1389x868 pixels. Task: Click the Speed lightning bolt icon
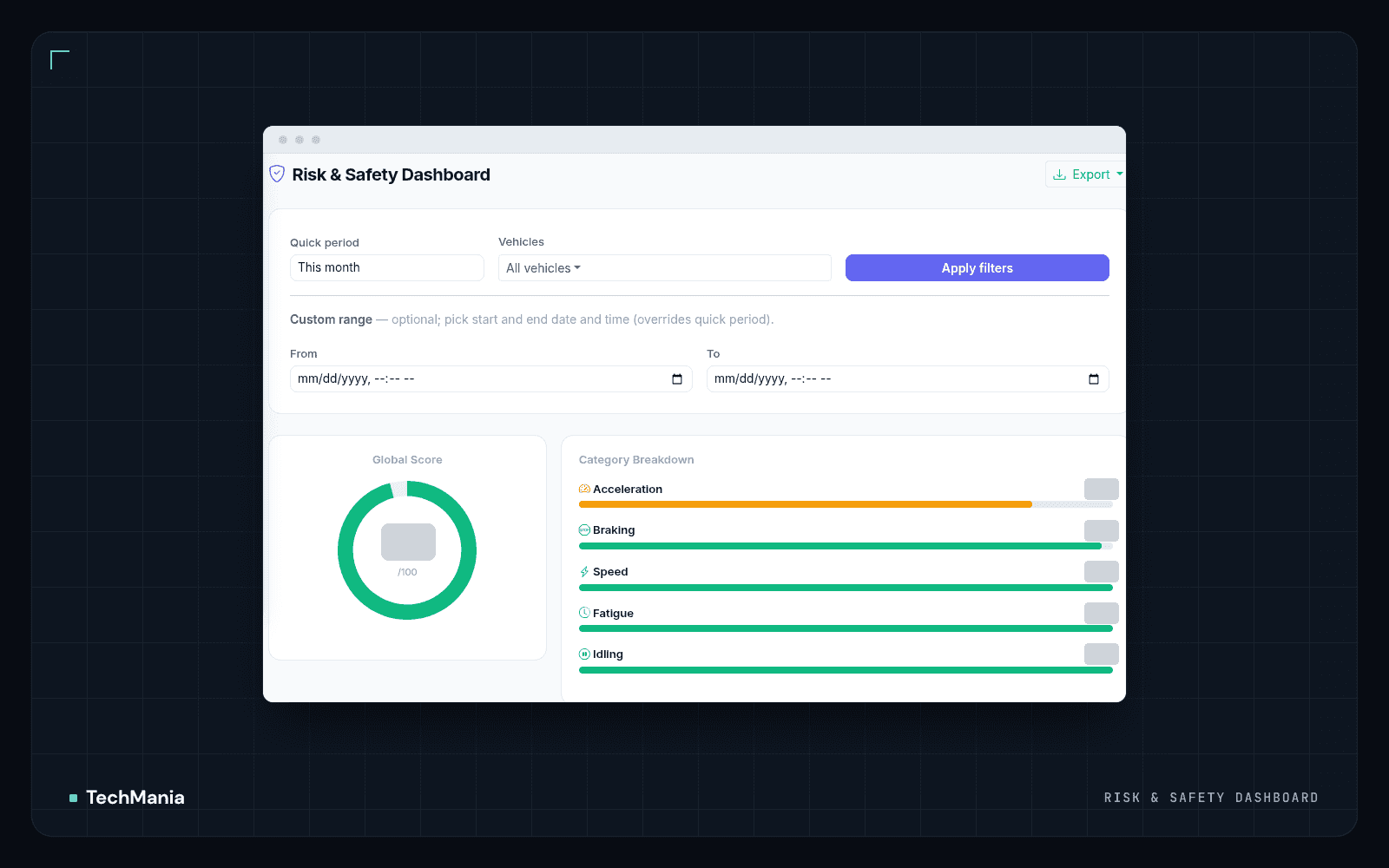(x=584, y=571)
